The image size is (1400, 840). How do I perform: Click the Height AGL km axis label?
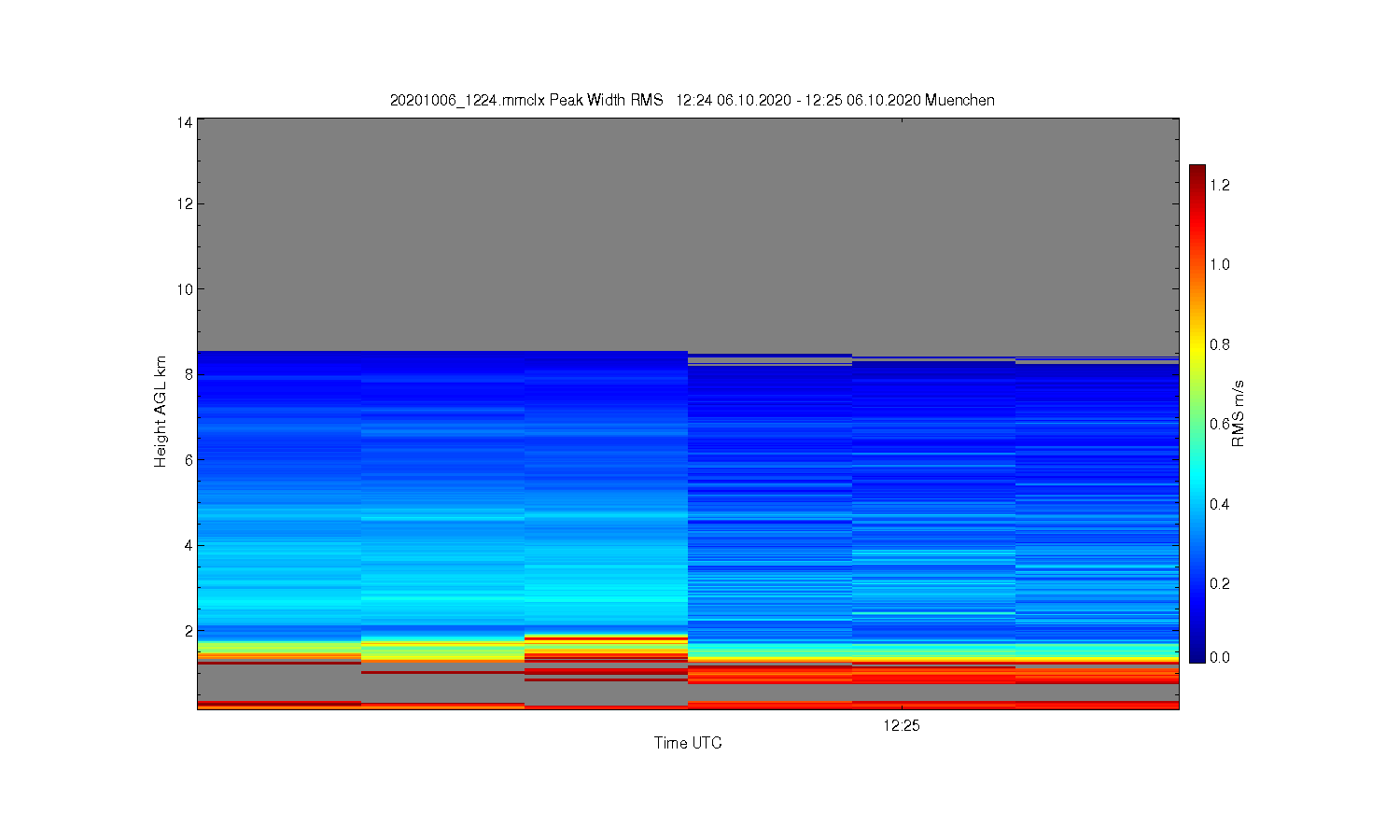tap(161, 412)
